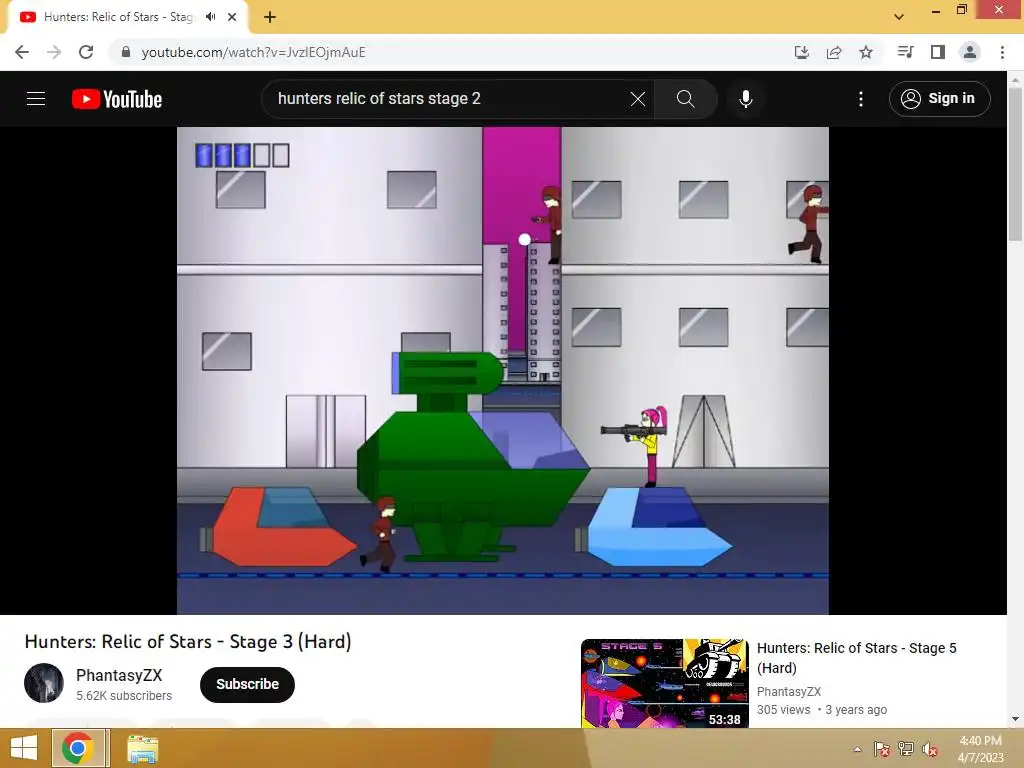Share this page using the share icon
This screenshot has width=1024, height=768.
[833, 52]
